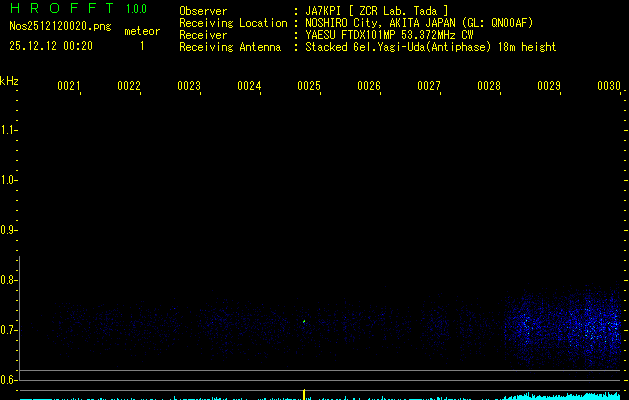Click the 0.6 frequency axis label
This screenshot has width=629, height=400.
[9, 380]
